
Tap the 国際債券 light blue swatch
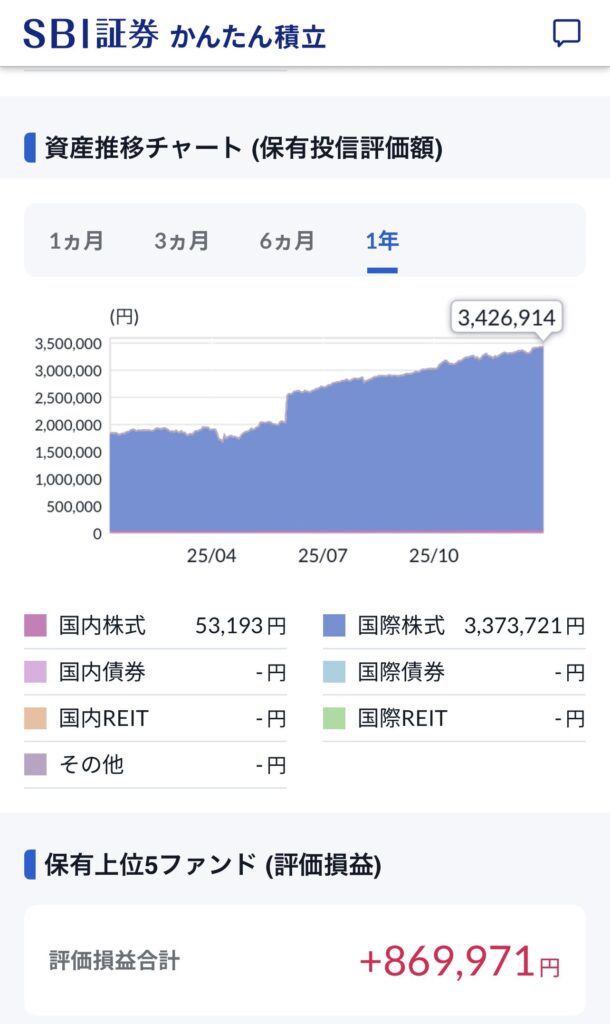click(335, 673)
